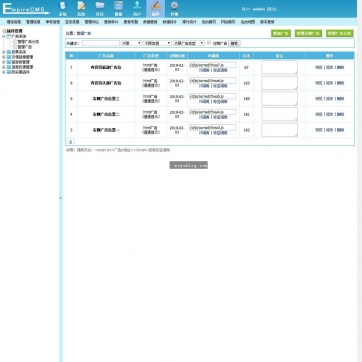Open the 插件 (Plugin) icon in header
Image resolution: width=362 pixels, height=362 pixels.
156,8
